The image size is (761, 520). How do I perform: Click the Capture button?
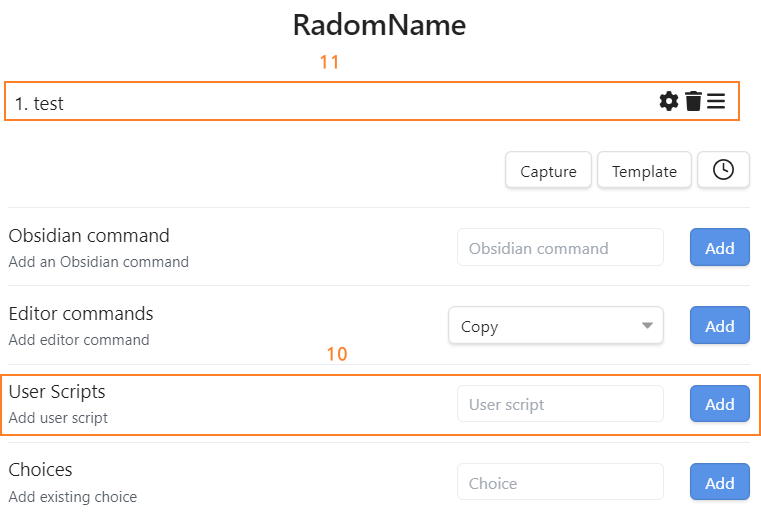coord(548,171)
